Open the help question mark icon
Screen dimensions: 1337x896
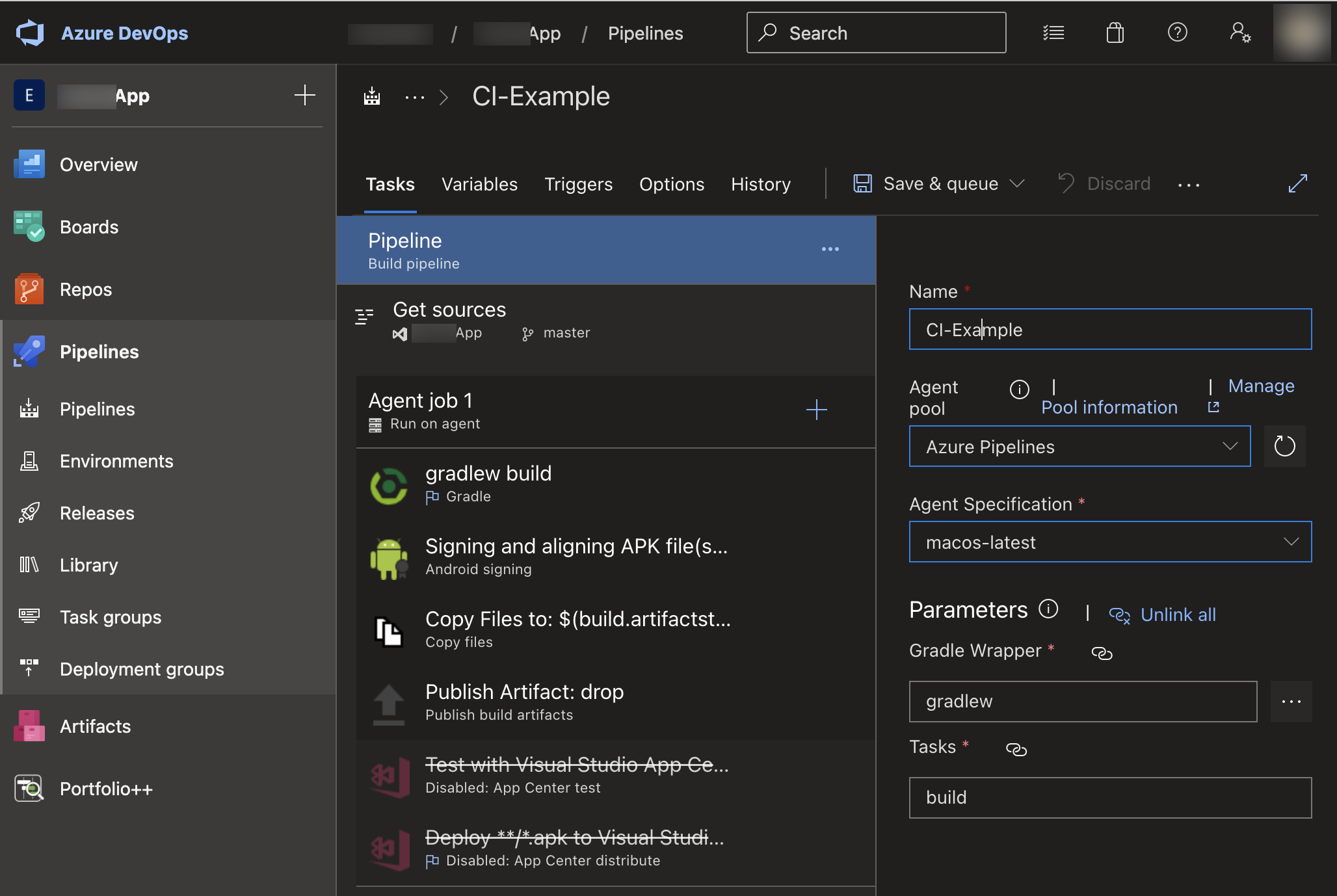tap(1177, 33)
